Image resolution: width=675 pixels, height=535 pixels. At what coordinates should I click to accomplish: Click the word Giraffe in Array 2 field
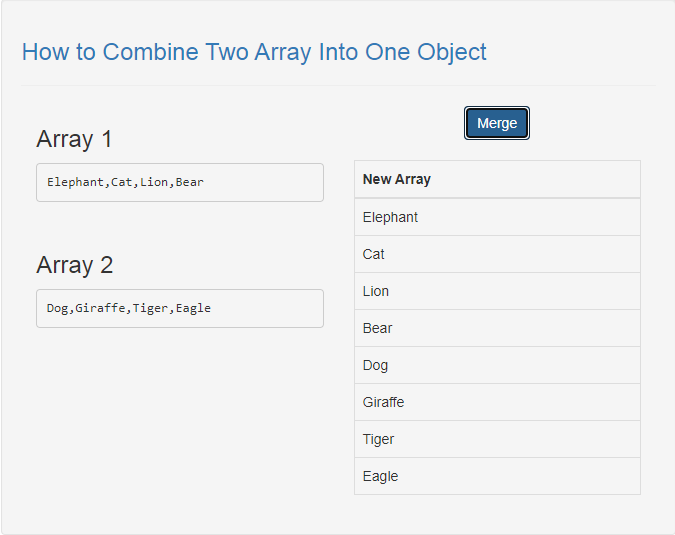(x=100, y=308)
